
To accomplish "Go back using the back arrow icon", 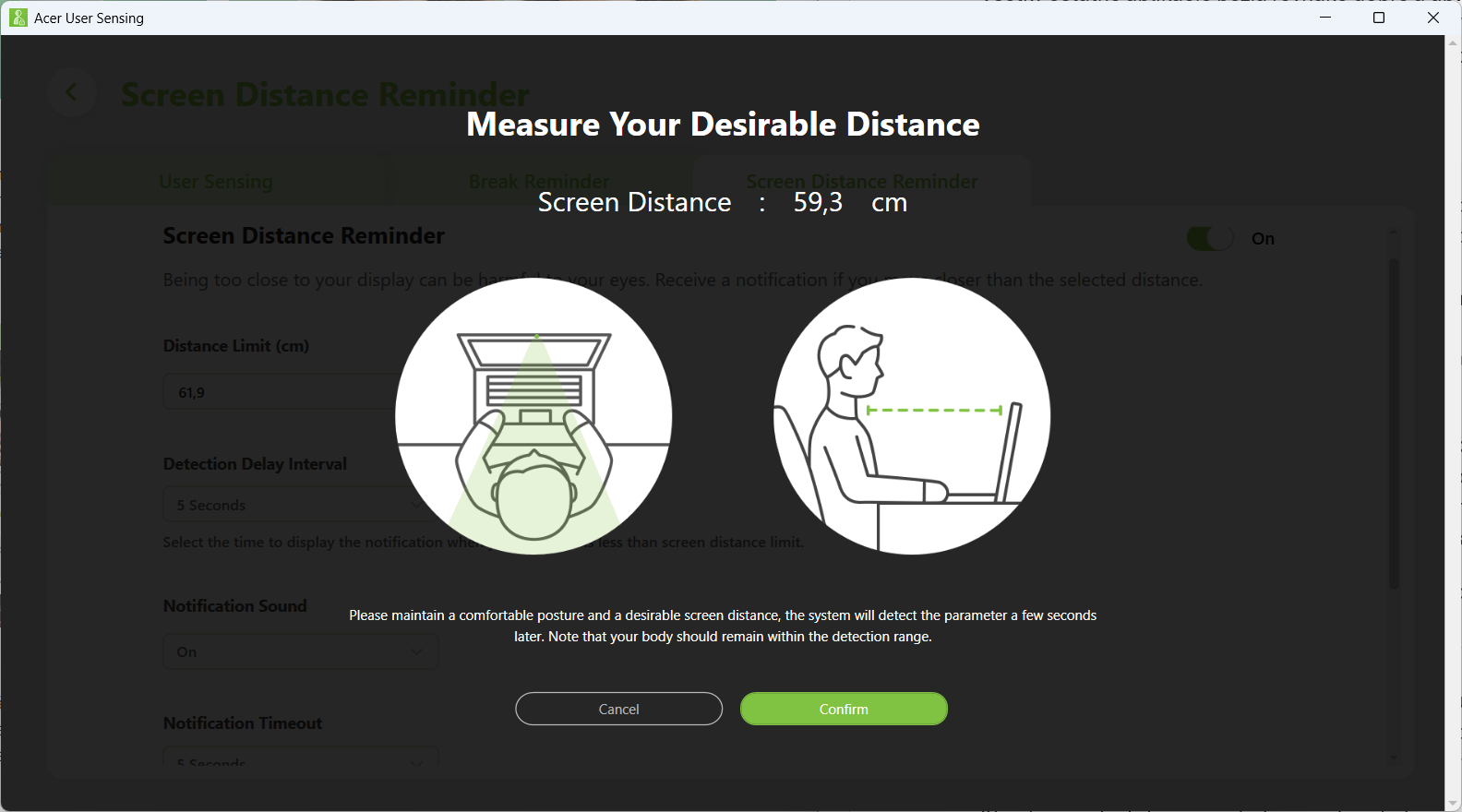I will click(x=71, y=92).
